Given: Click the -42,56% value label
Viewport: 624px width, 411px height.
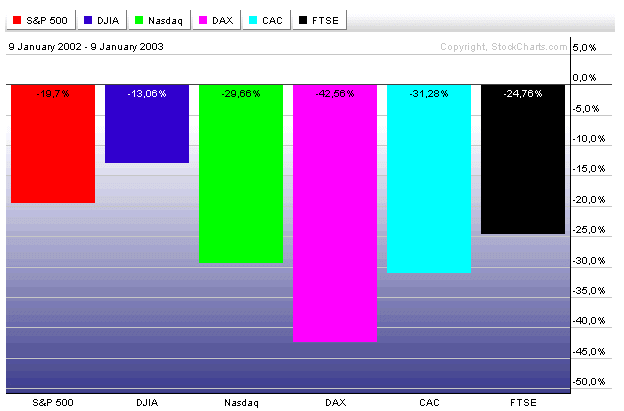Looking at the screenshot, I should (x=335, y=93).
